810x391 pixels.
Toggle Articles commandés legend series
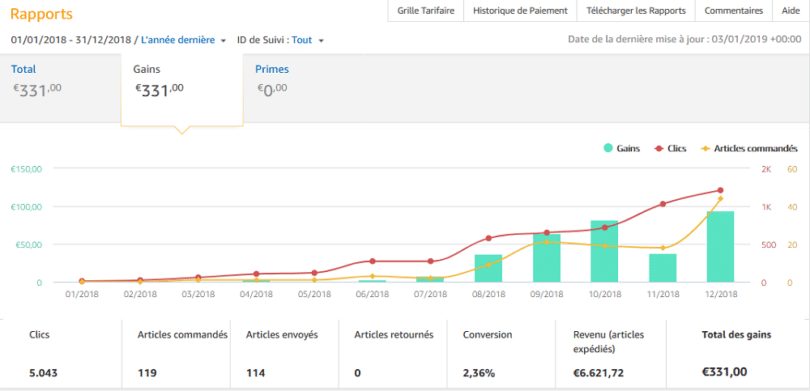tap(749, 148)
